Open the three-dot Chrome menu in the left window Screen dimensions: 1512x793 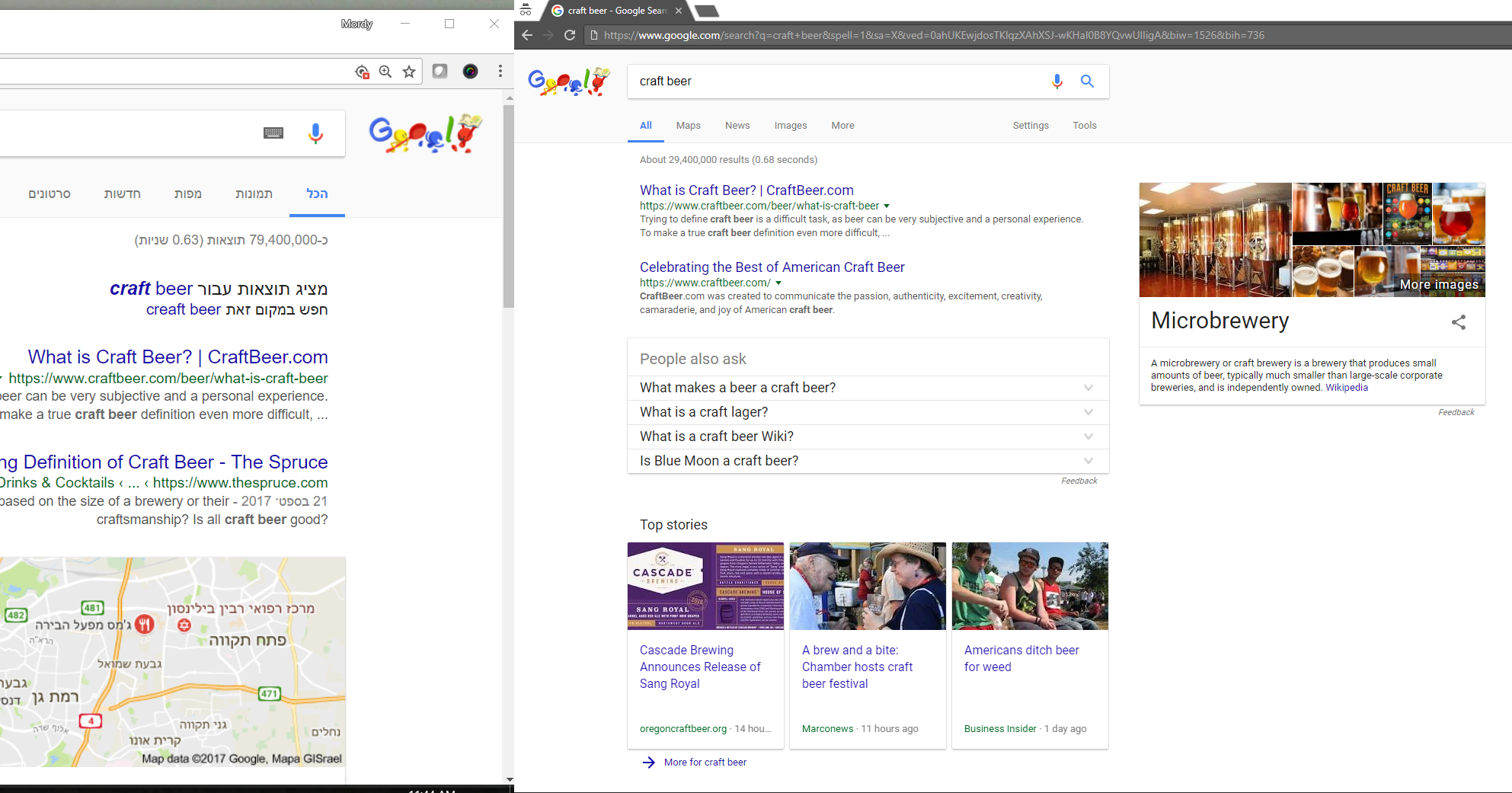pos(500,71)
